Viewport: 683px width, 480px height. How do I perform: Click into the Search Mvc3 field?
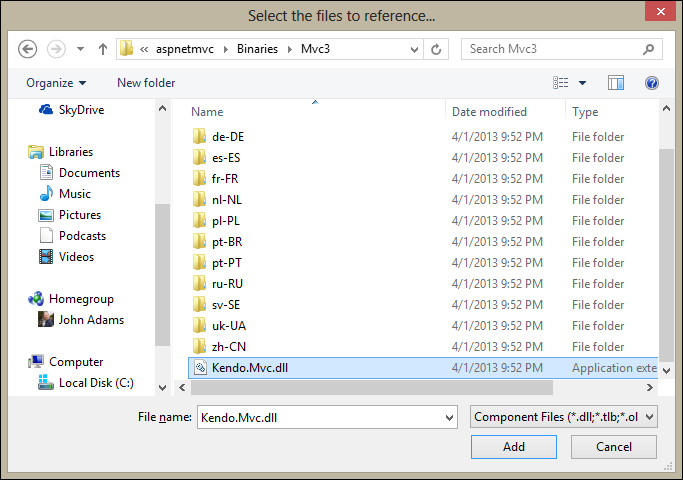pyautogui.click(x=554, y=49)
